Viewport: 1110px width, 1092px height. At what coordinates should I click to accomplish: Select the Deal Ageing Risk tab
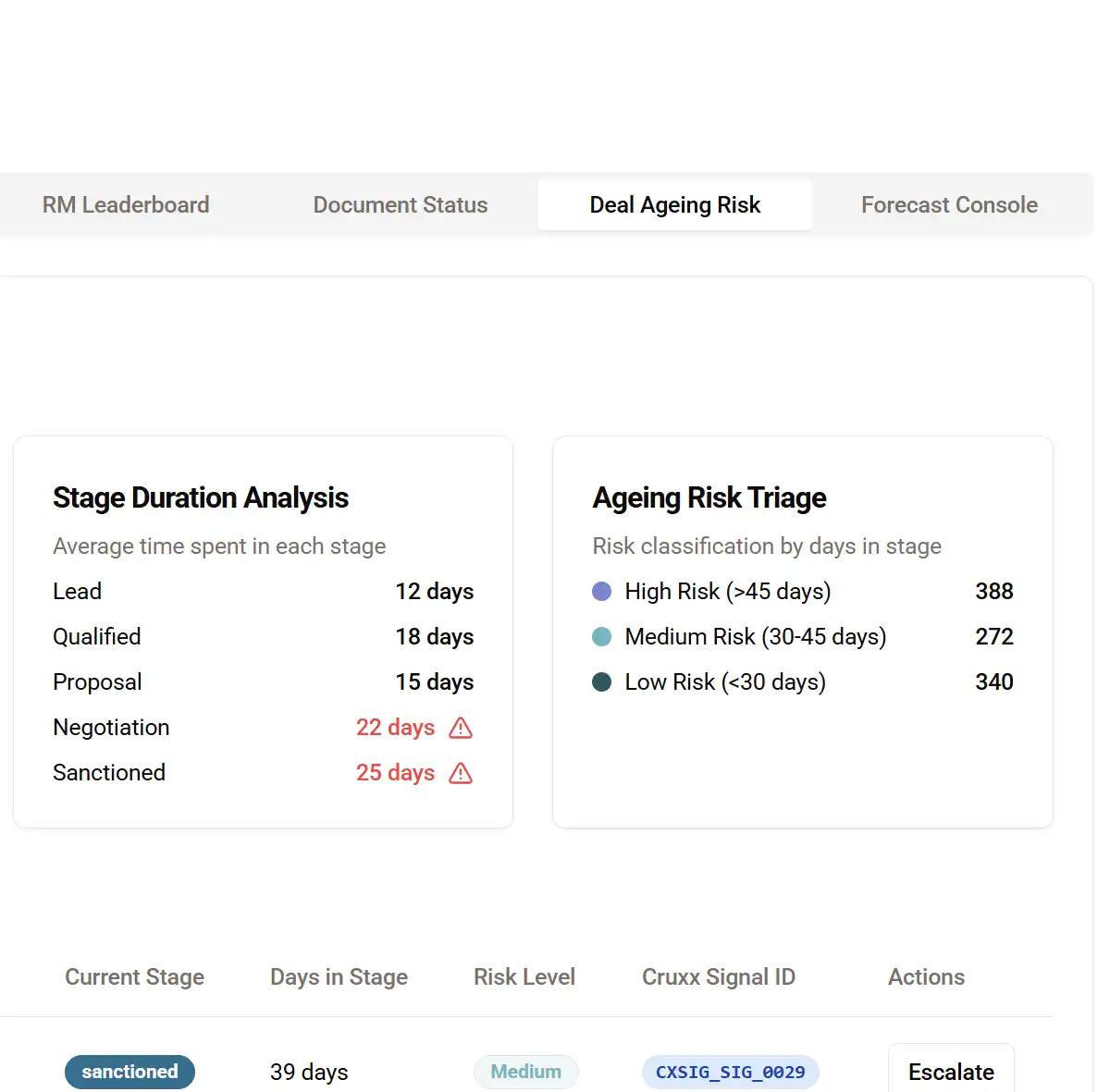click(674, 205)
